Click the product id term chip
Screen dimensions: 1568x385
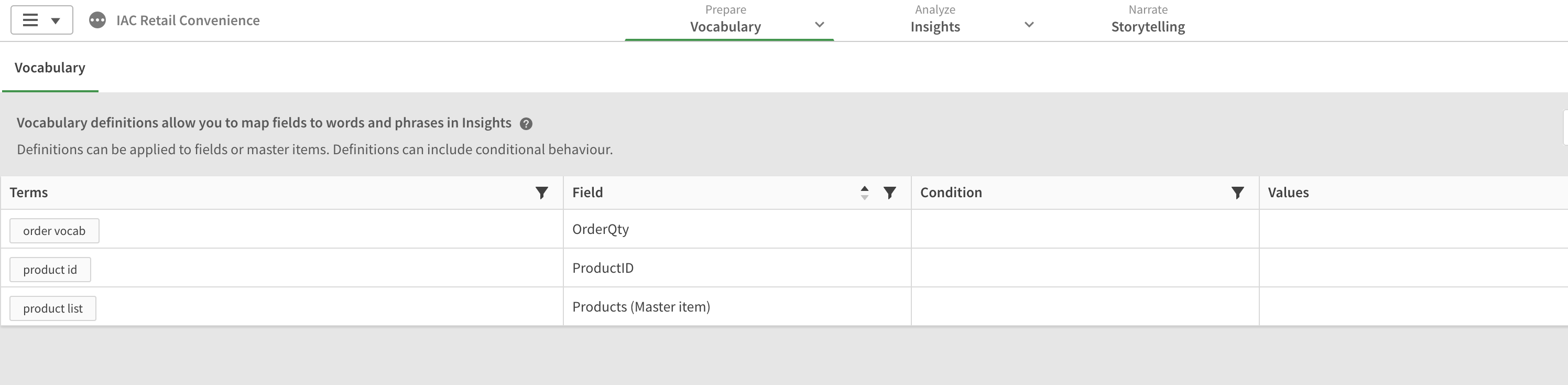50,269
